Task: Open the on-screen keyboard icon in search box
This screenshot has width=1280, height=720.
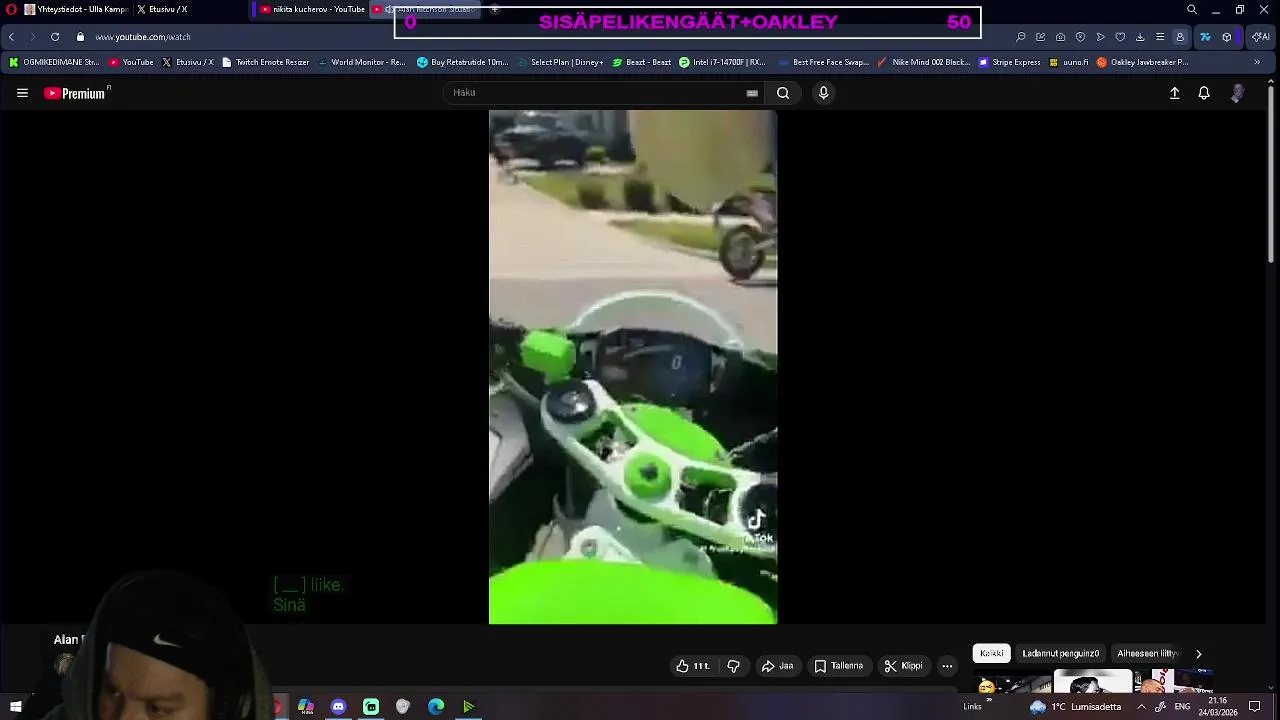Action: (x=752, y=93)
